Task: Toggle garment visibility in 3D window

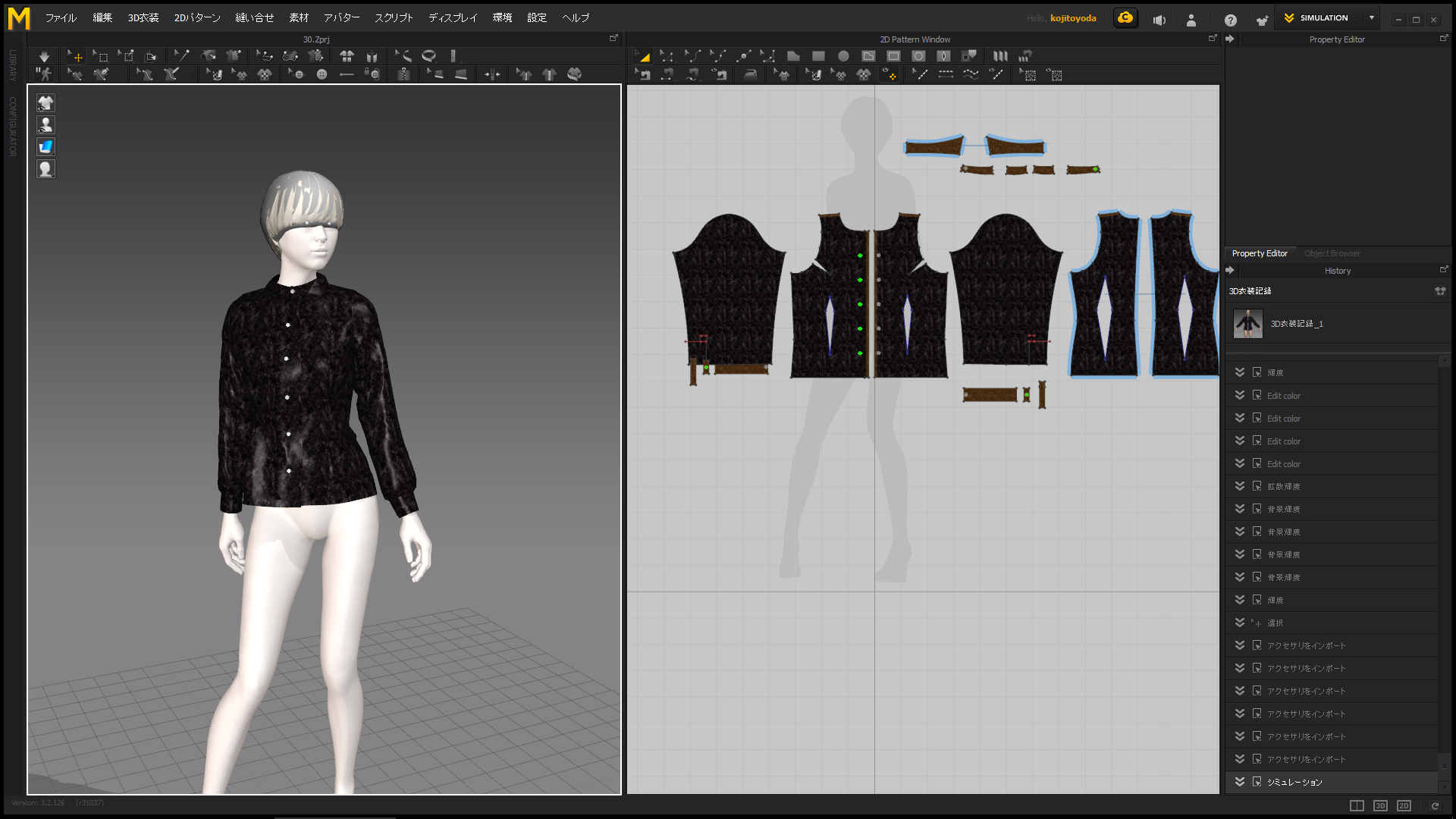Action: [x=45, y=103]
